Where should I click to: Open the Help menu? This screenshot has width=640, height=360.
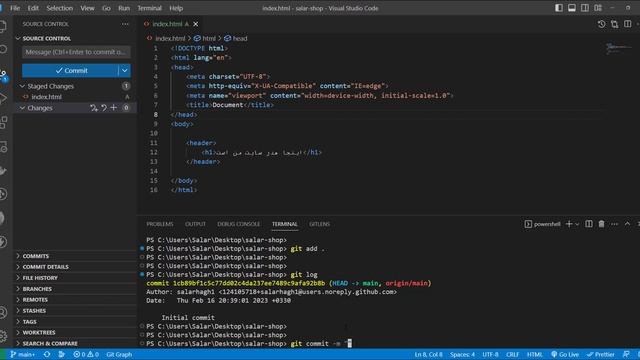(x=176, y=8)
